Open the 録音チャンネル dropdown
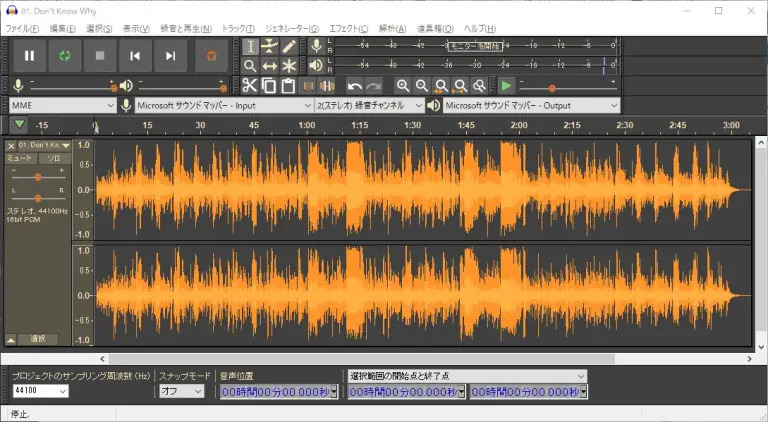 pyautogui.click(x=369, y=105)
